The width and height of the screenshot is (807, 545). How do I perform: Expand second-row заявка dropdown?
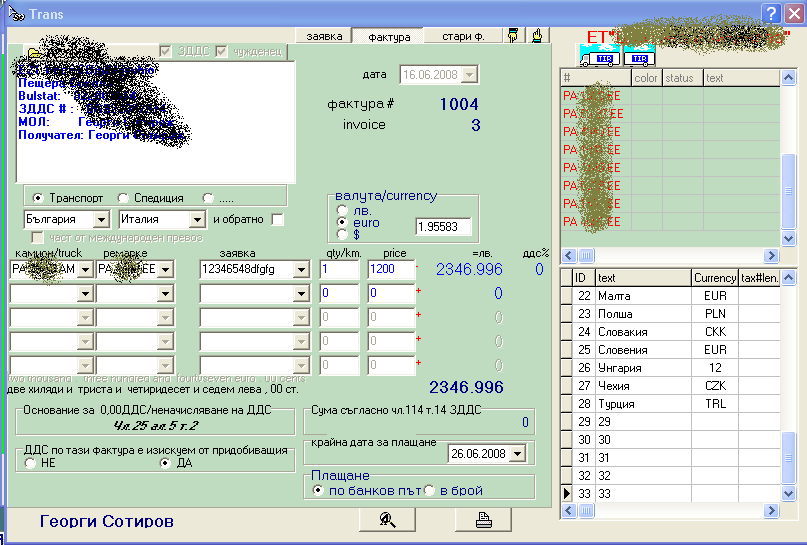point(302,293)
